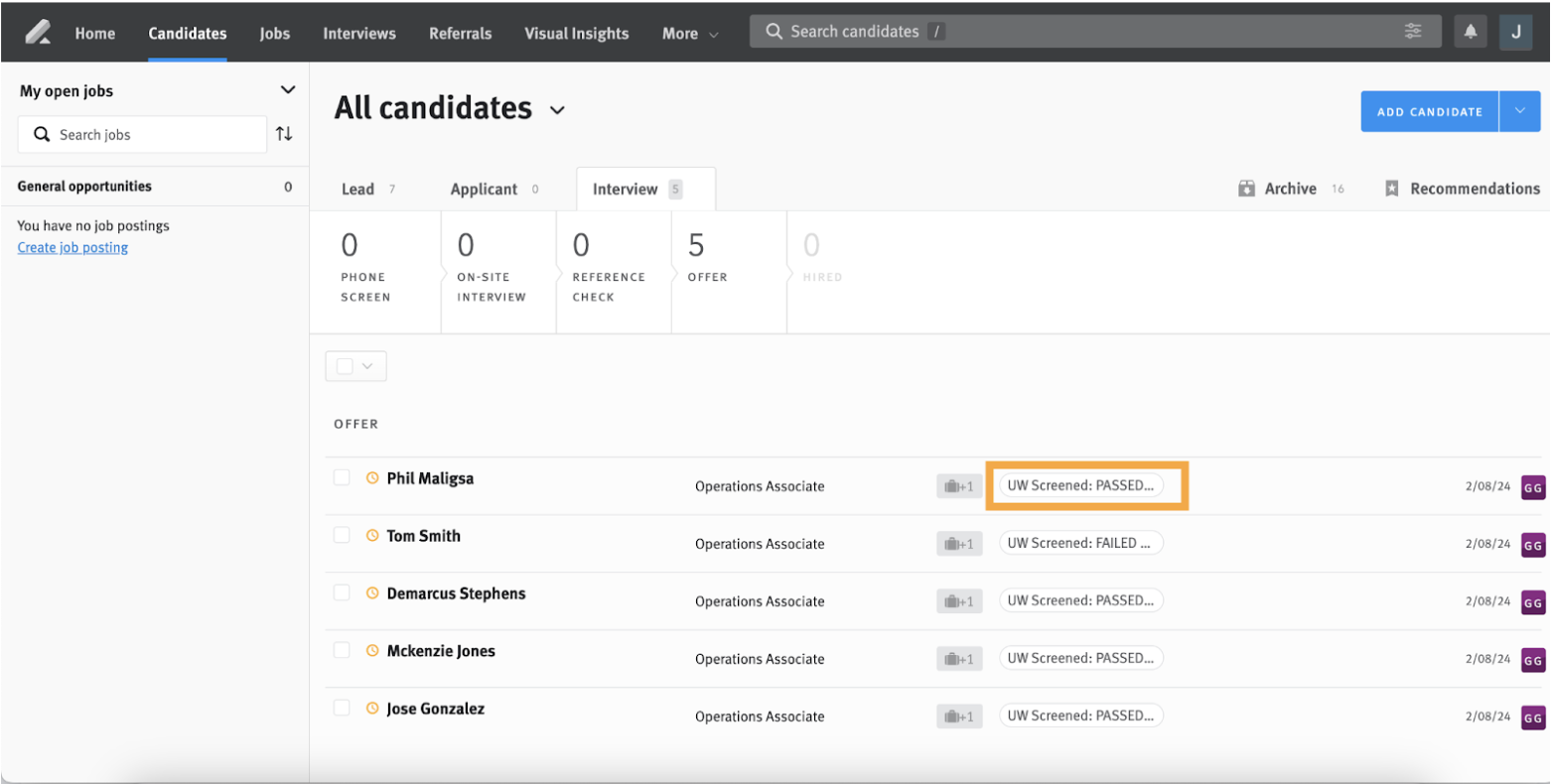Click the briefcase +1 badge on Phil Maligsa's row
1553x784 pixels.
pyautogui.click(x=959, y=485)
